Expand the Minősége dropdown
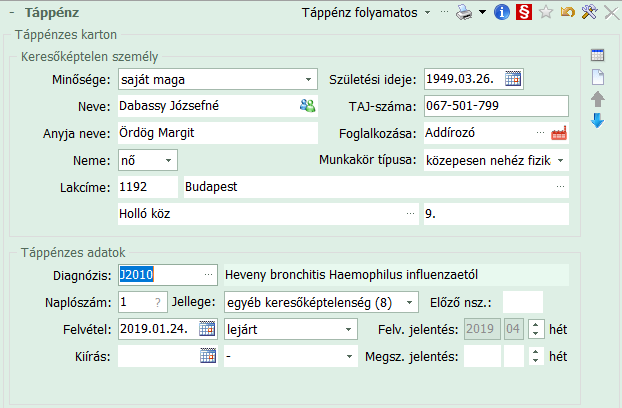The image size is (622, 408). tap(308, 79)
